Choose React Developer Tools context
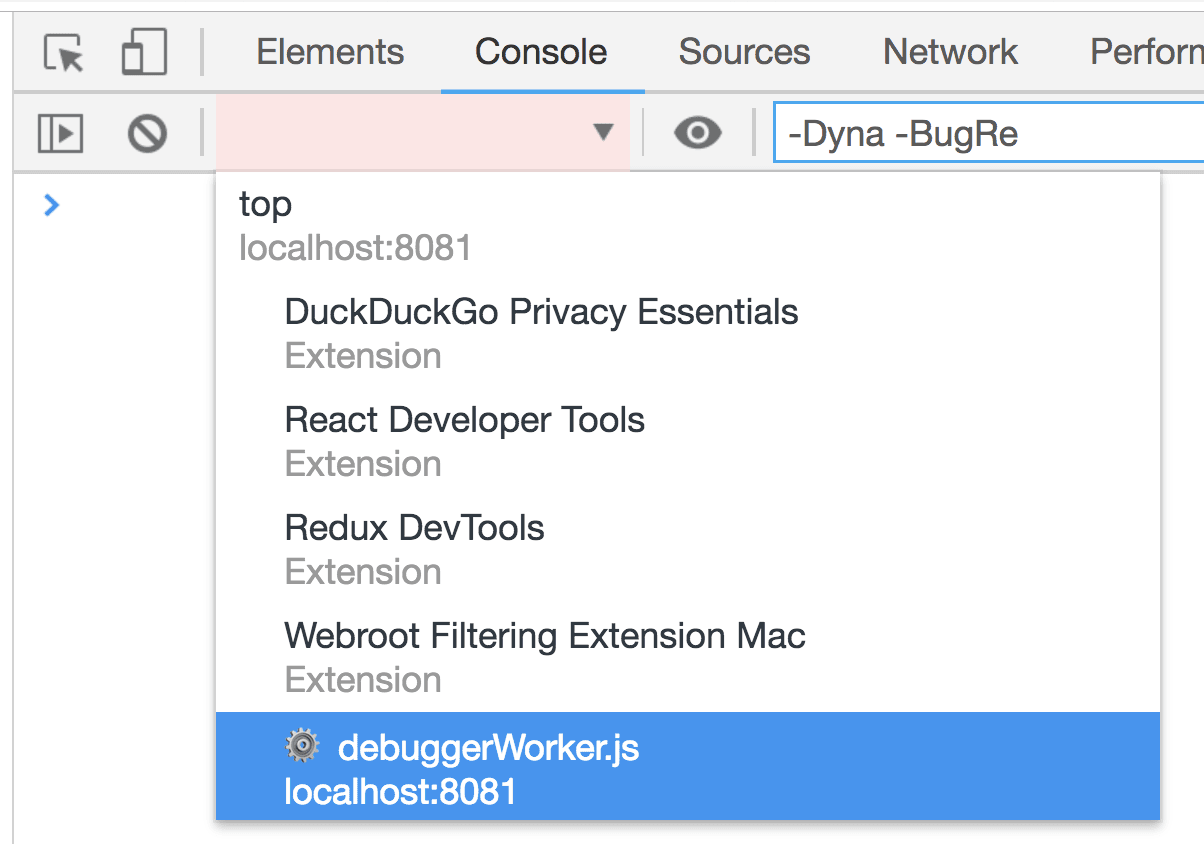The width and height of the screenshot is (1204, 844). 688,442
